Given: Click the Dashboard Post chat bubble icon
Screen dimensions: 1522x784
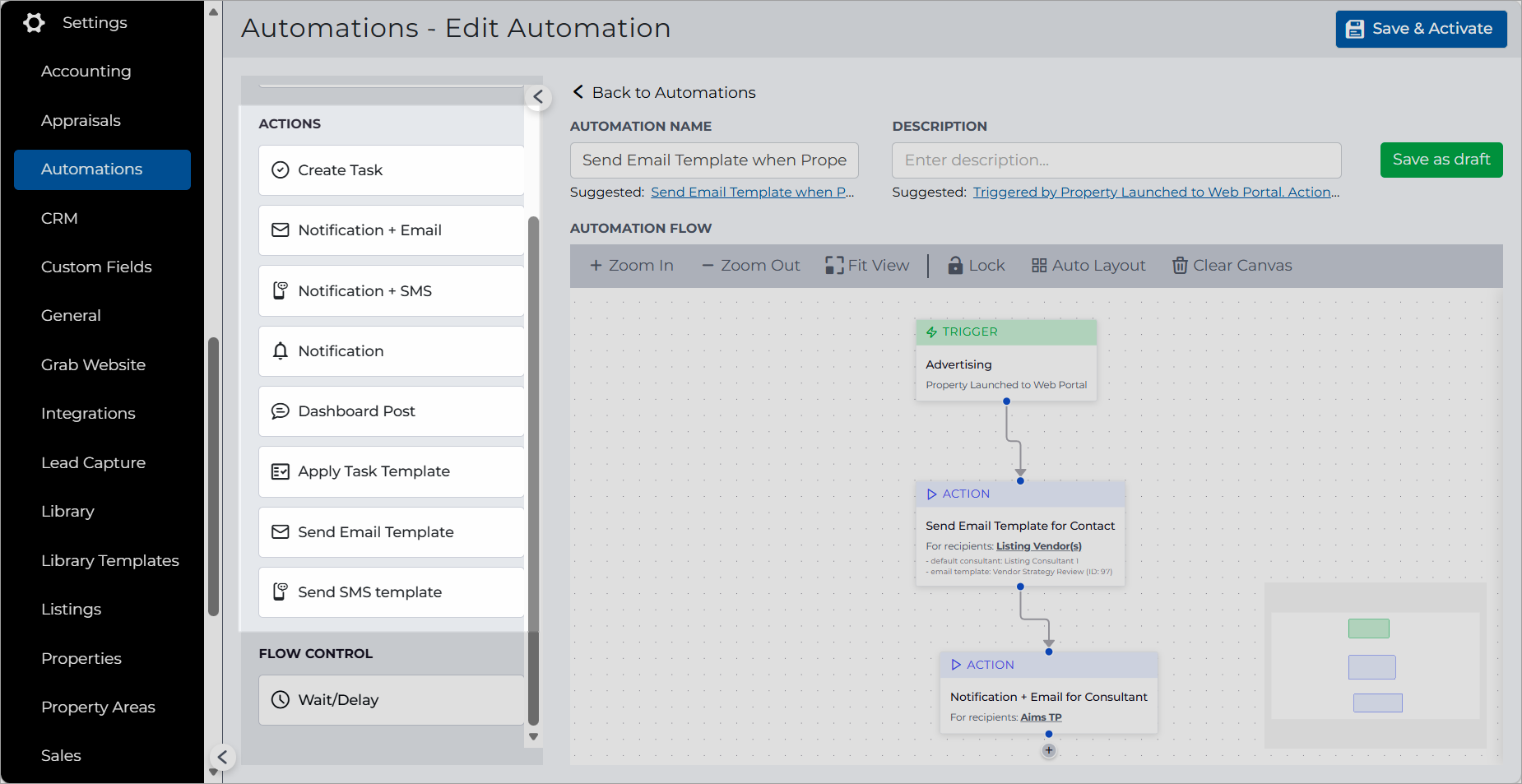Looking at the screenshot, I should point(281,411).
